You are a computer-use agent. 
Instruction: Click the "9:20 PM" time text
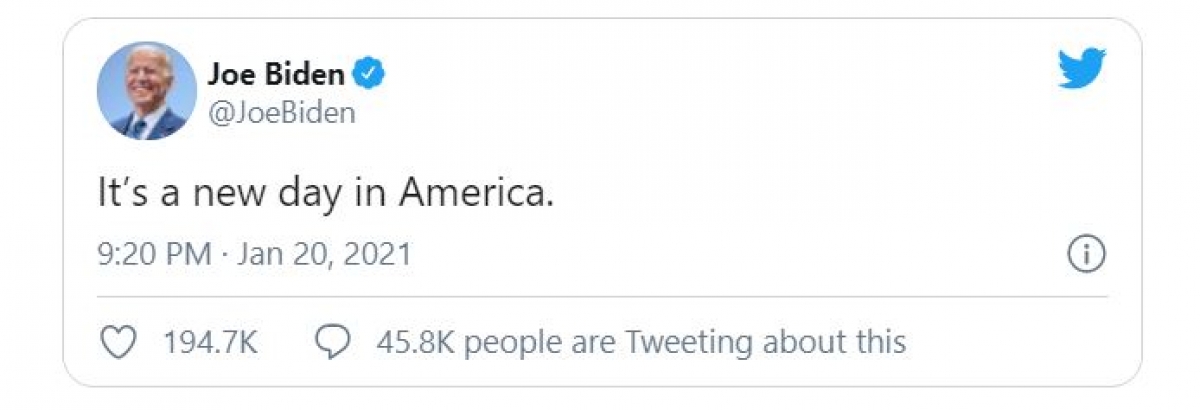click(x=154, y=254)
